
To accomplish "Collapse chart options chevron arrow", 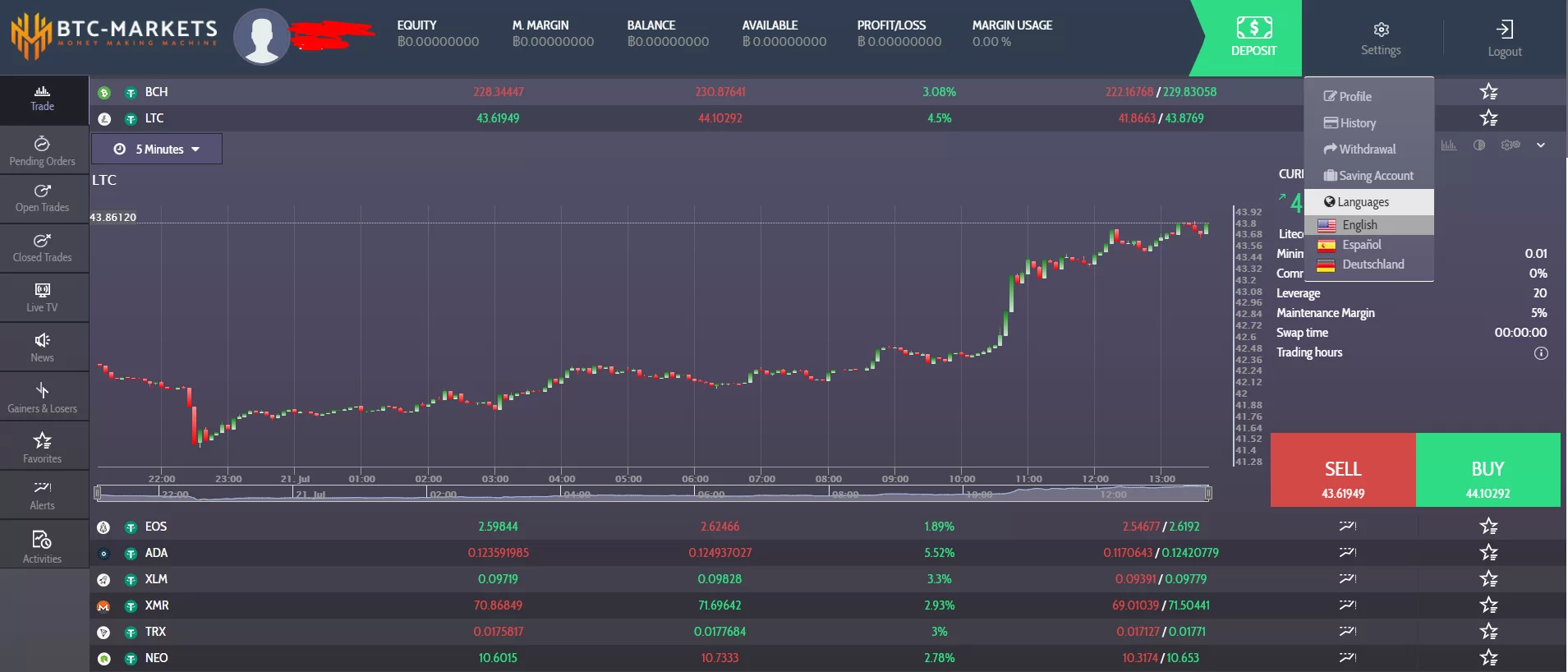I will pos(1541,145).
